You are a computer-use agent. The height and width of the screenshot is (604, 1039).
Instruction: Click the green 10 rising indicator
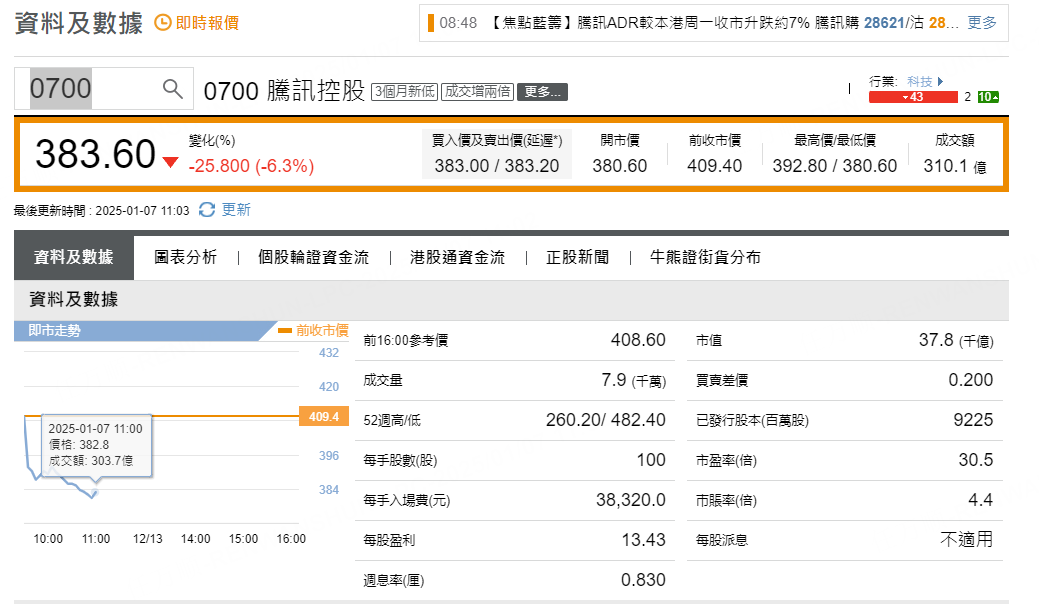pos(988,97)
